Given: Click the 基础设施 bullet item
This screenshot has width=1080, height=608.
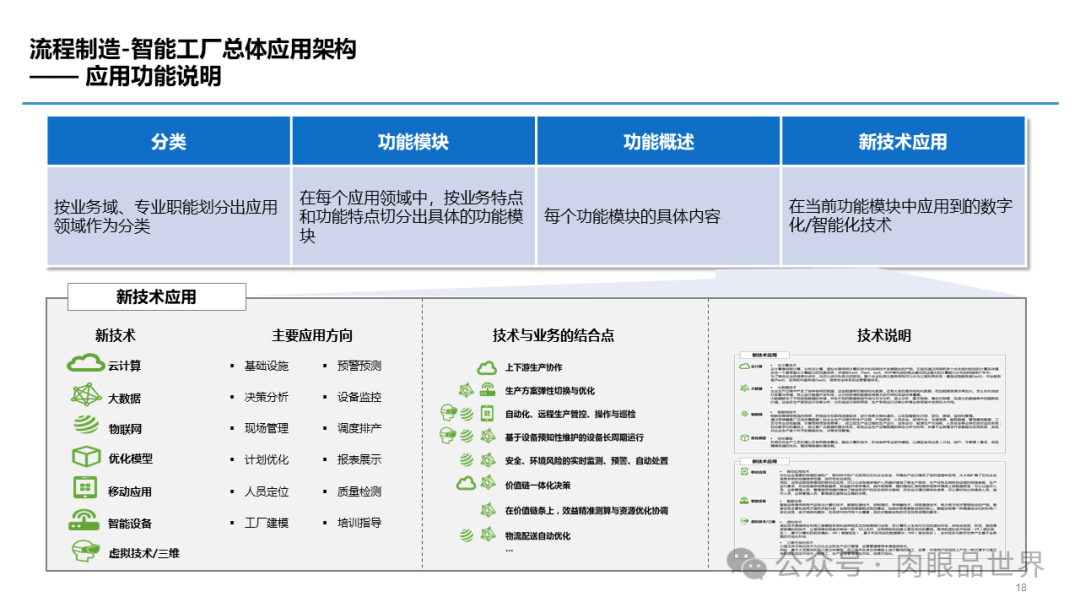Looking at the screenshot, I should tap(267, 366).
